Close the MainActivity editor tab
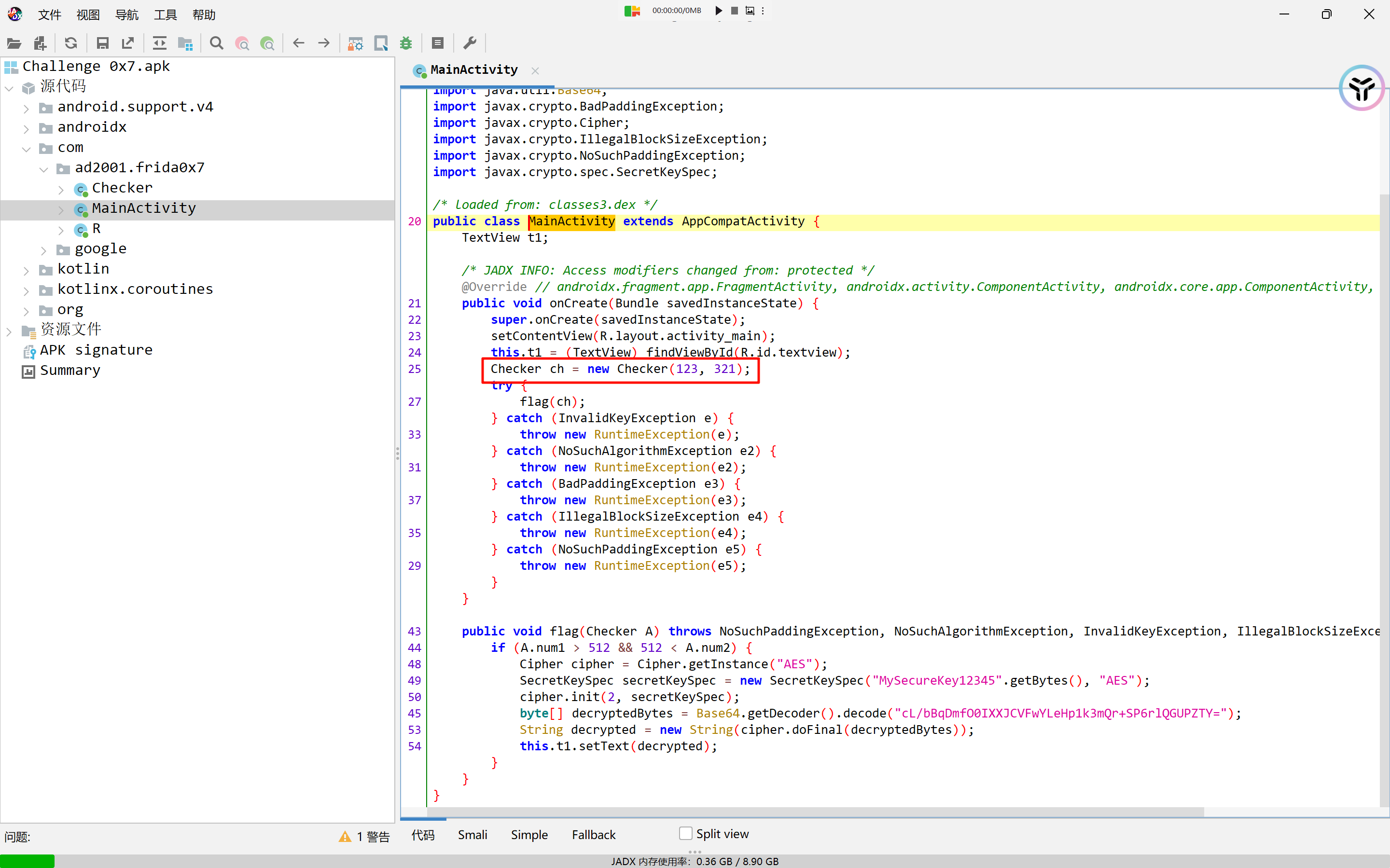This screenshot has width=1390, height=868. point(535,70)
